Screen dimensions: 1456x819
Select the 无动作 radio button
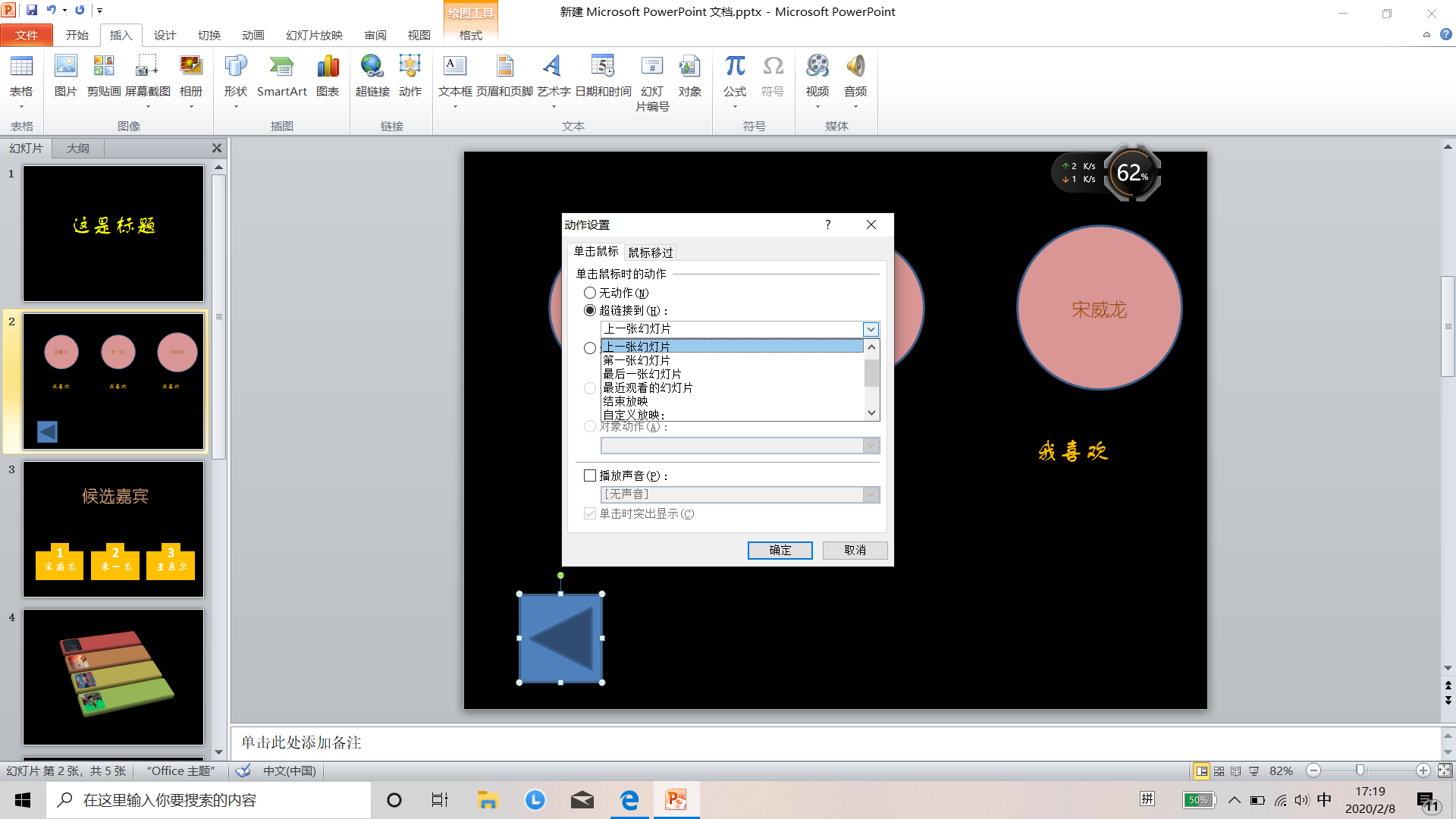[590, 293]
